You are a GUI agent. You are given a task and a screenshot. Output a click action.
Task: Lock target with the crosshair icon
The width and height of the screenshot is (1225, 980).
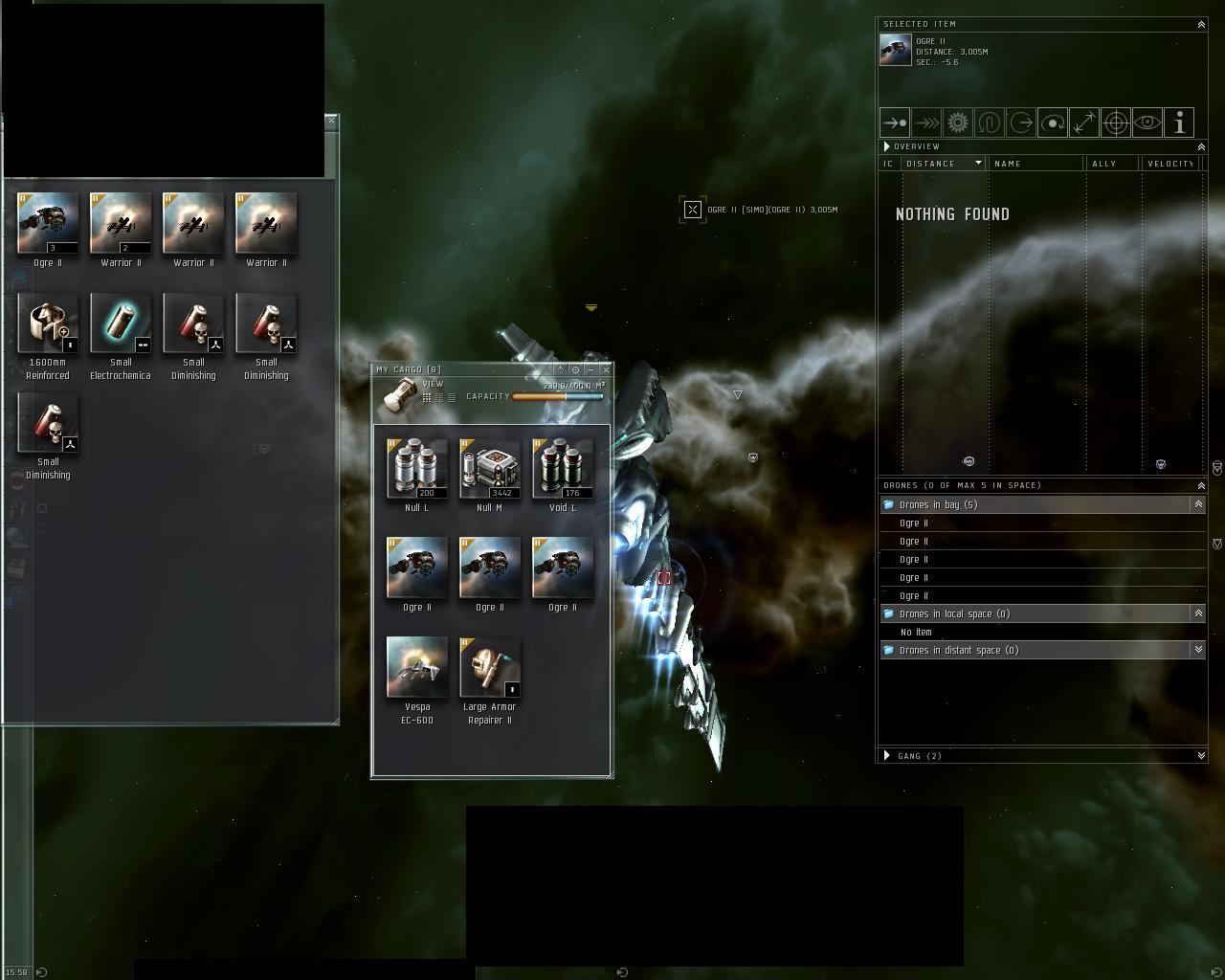(x=1116, y=122)
